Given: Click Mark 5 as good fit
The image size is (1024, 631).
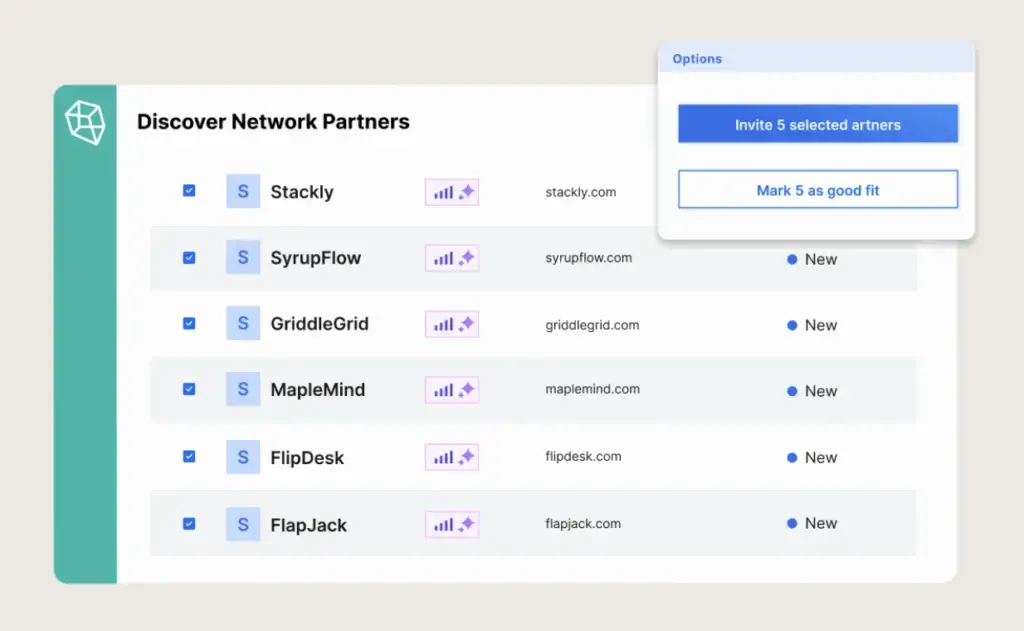Looking at the screenshot, I should coord(818,190).
